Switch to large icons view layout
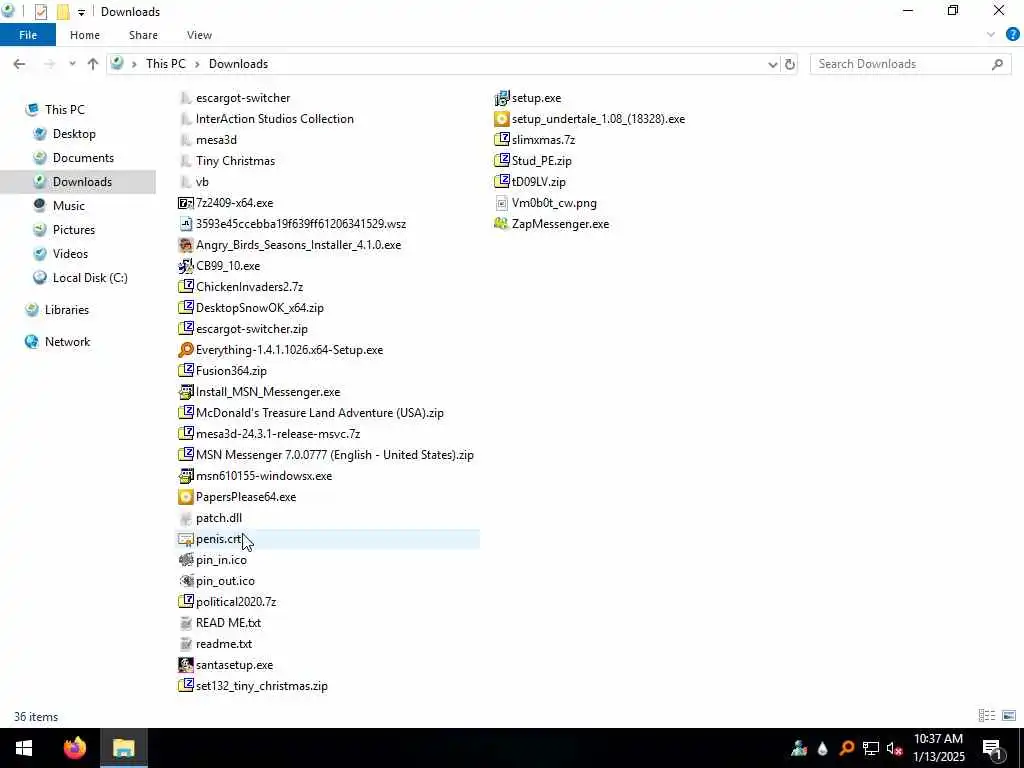This screenshot has height=768, width=1024. pos(1009,716)
